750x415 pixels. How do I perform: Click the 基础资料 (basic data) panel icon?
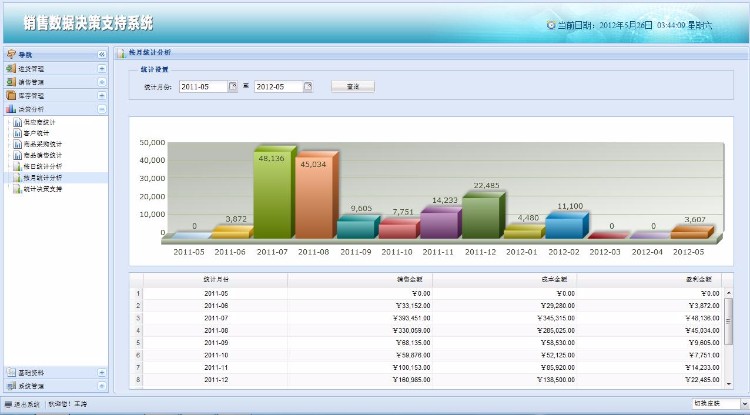[10, 372]
